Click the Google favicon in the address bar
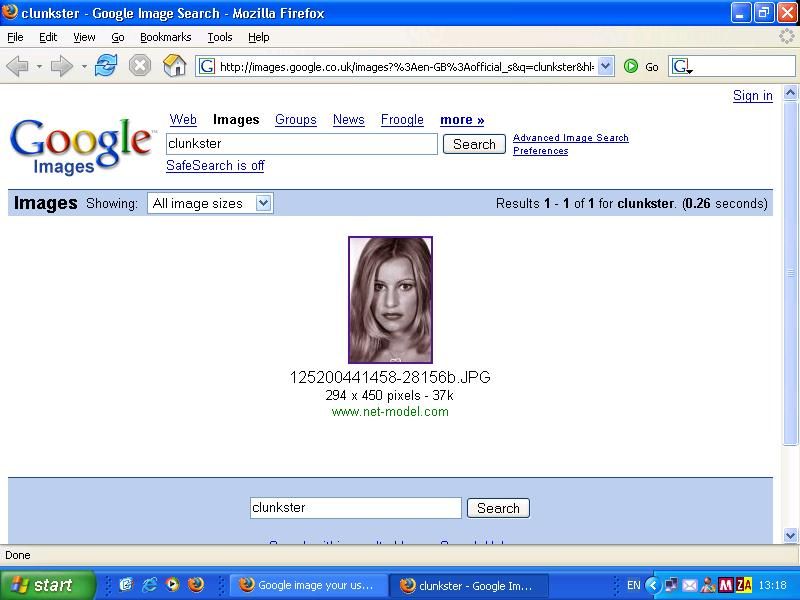 point(207,66)
